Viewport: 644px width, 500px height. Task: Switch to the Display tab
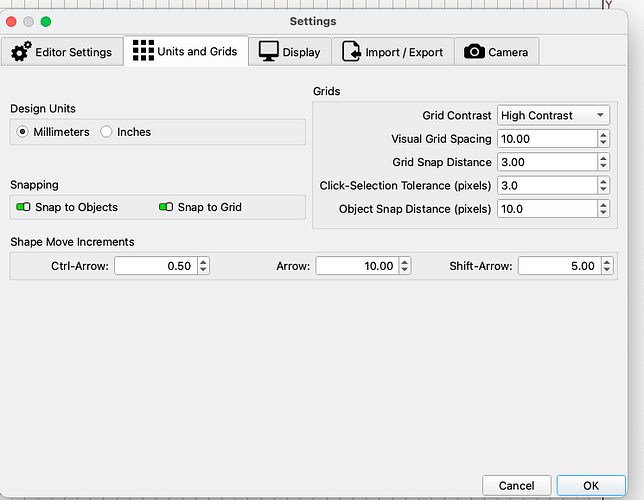pyautogui.click(x=290, y=52)
